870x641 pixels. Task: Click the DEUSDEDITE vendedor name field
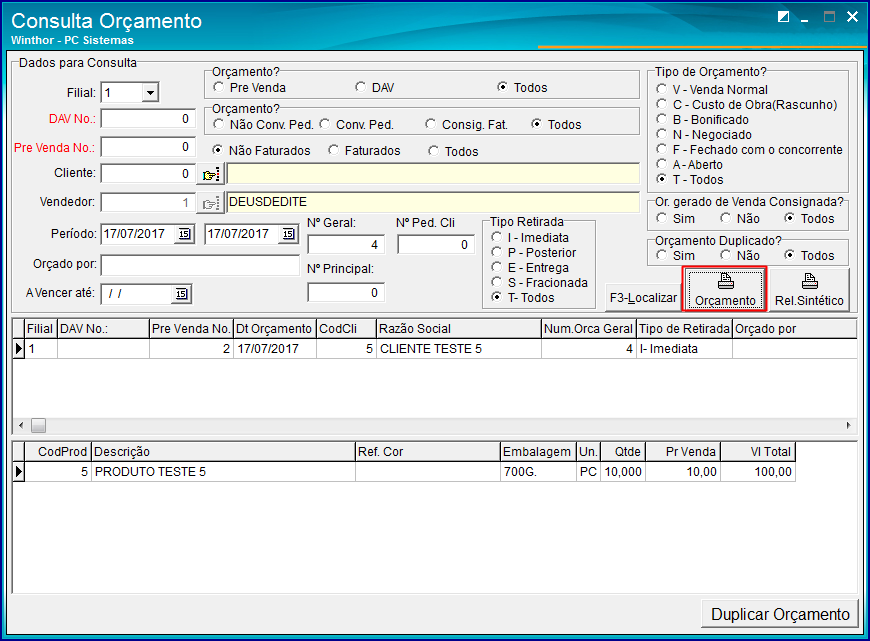point(433,202)
